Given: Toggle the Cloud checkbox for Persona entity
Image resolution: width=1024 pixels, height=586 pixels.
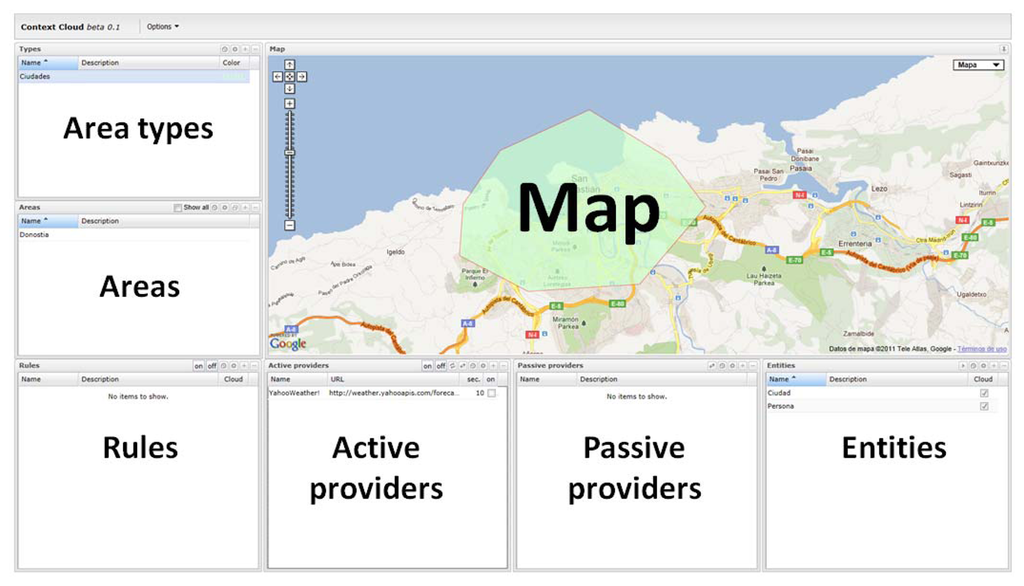Looking at the screenshot, I should click(x=984, y=406).
